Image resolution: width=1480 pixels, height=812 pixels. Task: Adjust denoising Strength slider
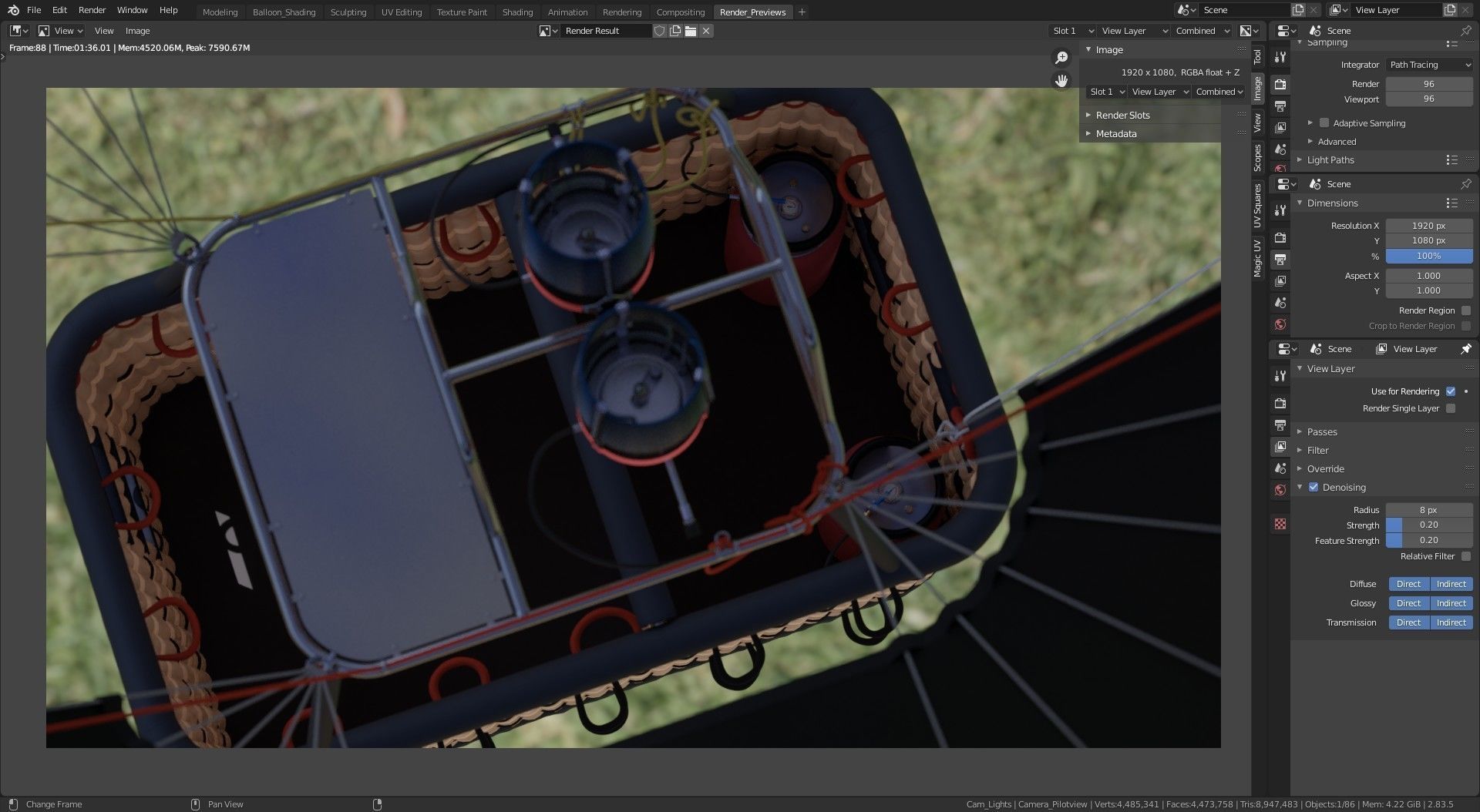coord(1429,525)
